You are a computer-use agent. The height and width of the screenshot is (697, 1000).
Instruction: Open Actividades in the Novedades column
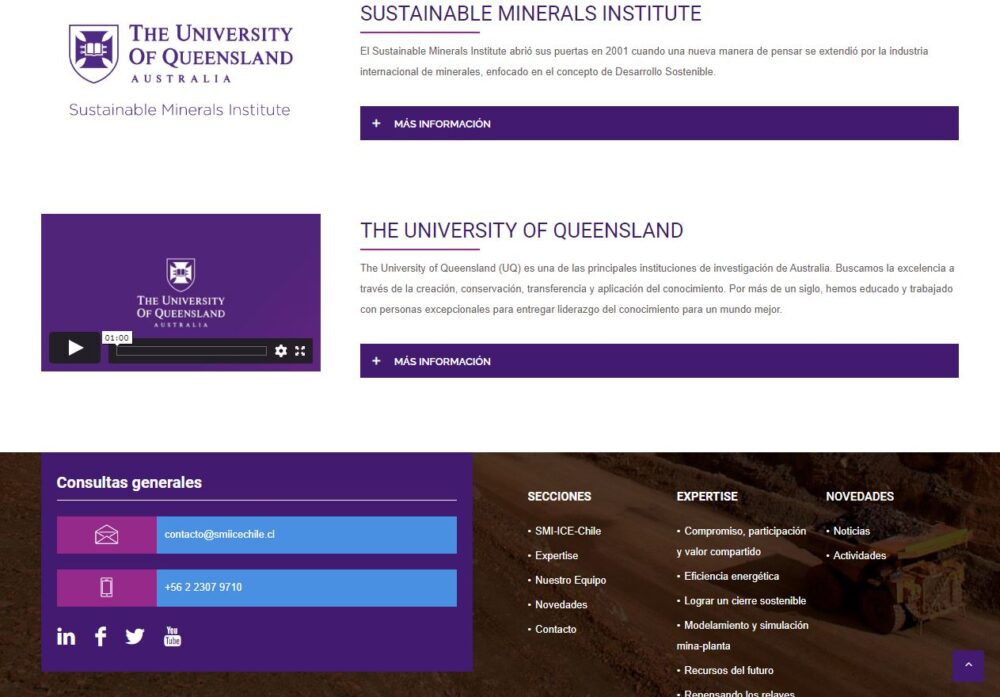(x=859, y=555)
